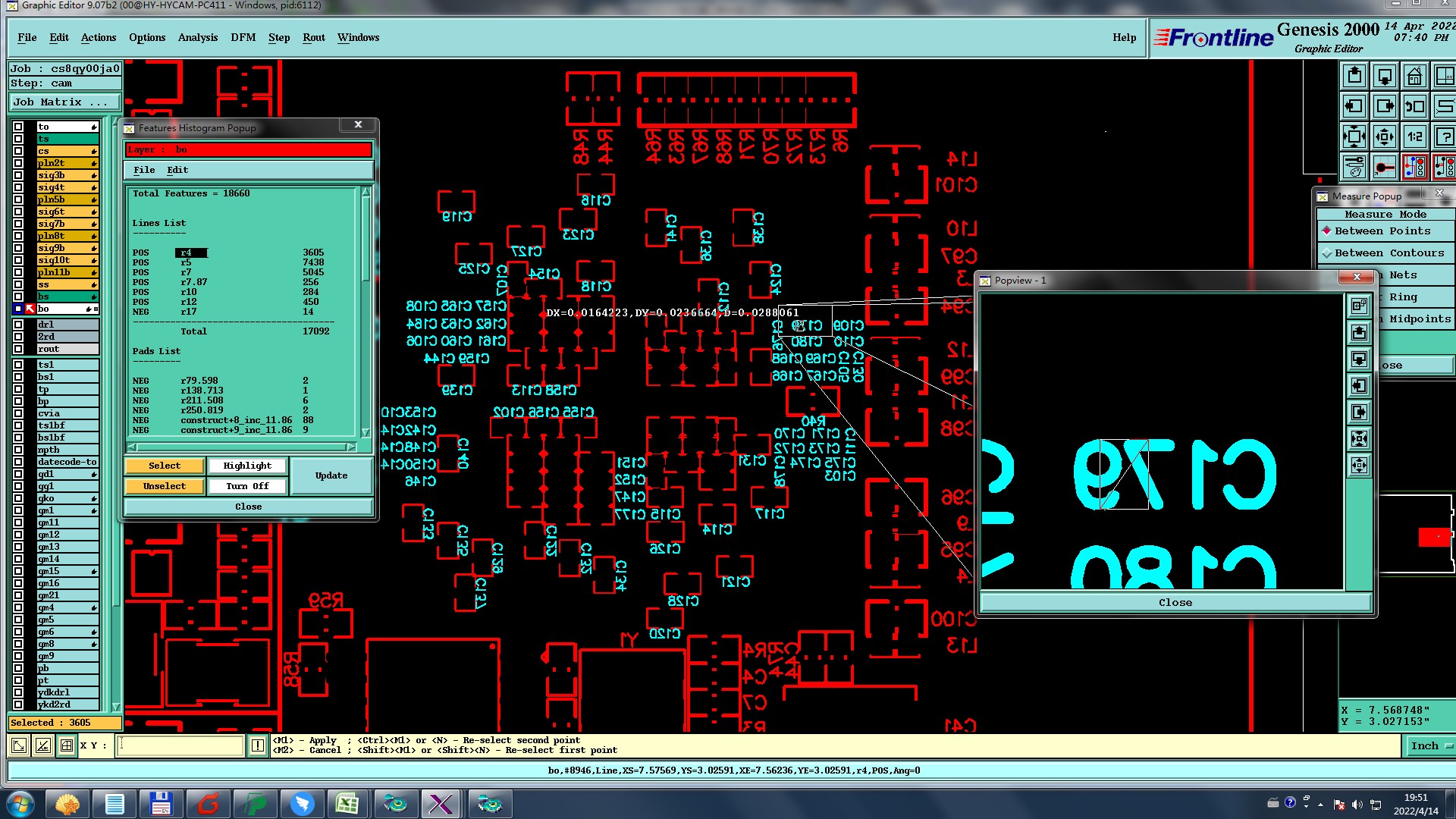
Task: Open the wrench and palette settings icon
Action: point(1354,167)
